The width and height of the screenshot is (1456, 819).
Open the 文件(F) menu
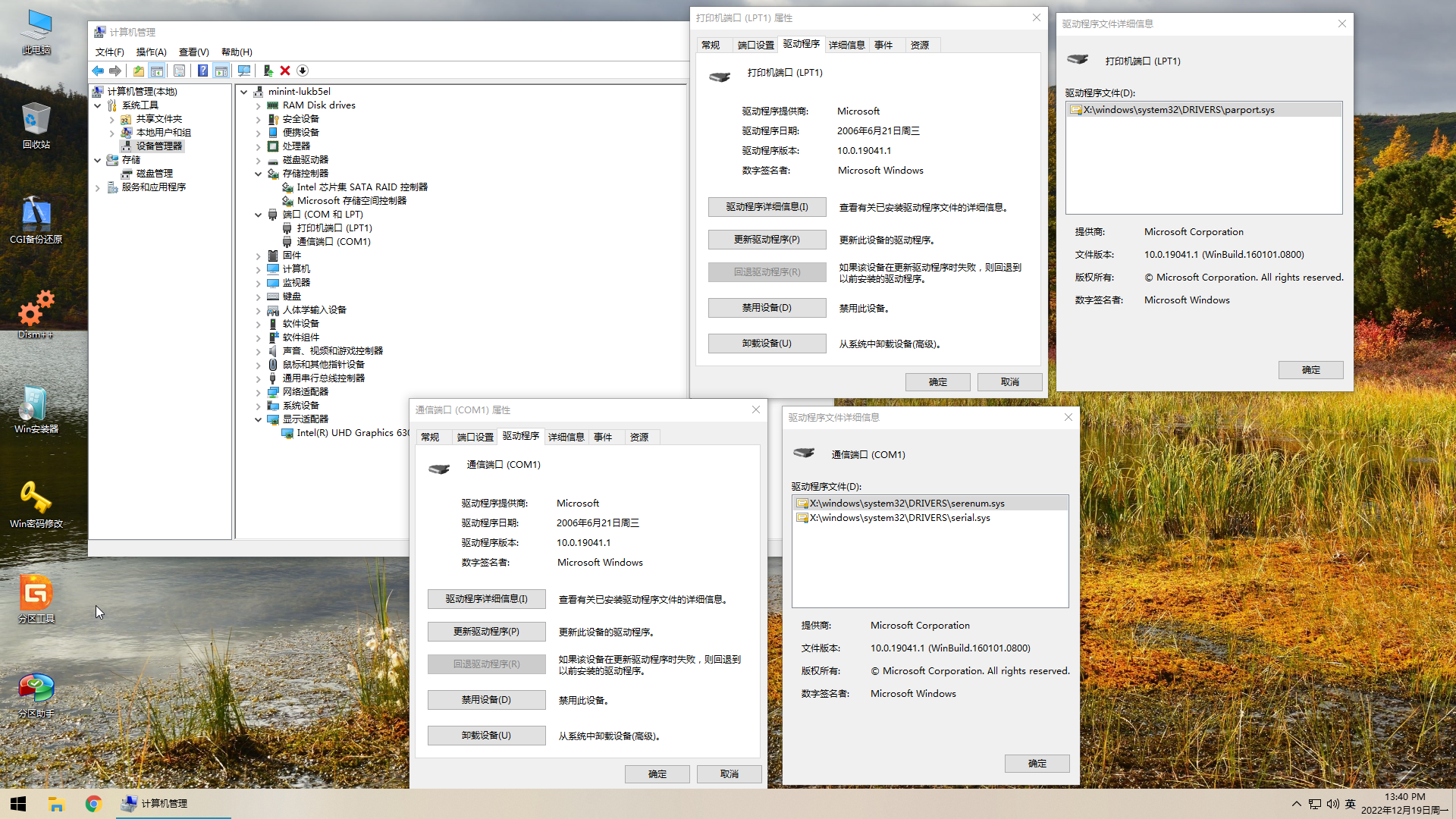pyautogui.click(x=110, y=52)
